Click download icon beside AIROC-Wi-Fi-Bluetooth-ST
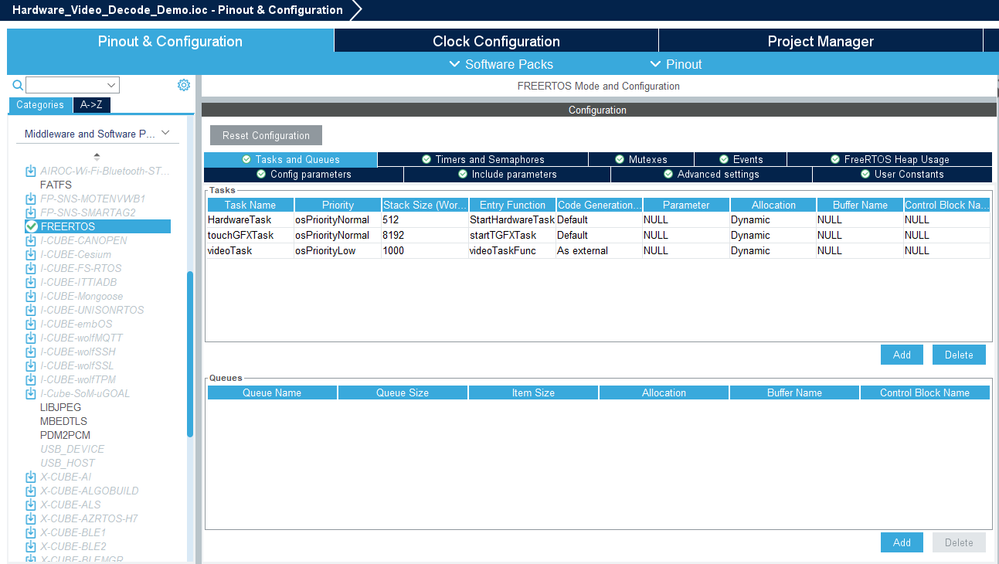This screenshot has width=999, height=564. 31,171
